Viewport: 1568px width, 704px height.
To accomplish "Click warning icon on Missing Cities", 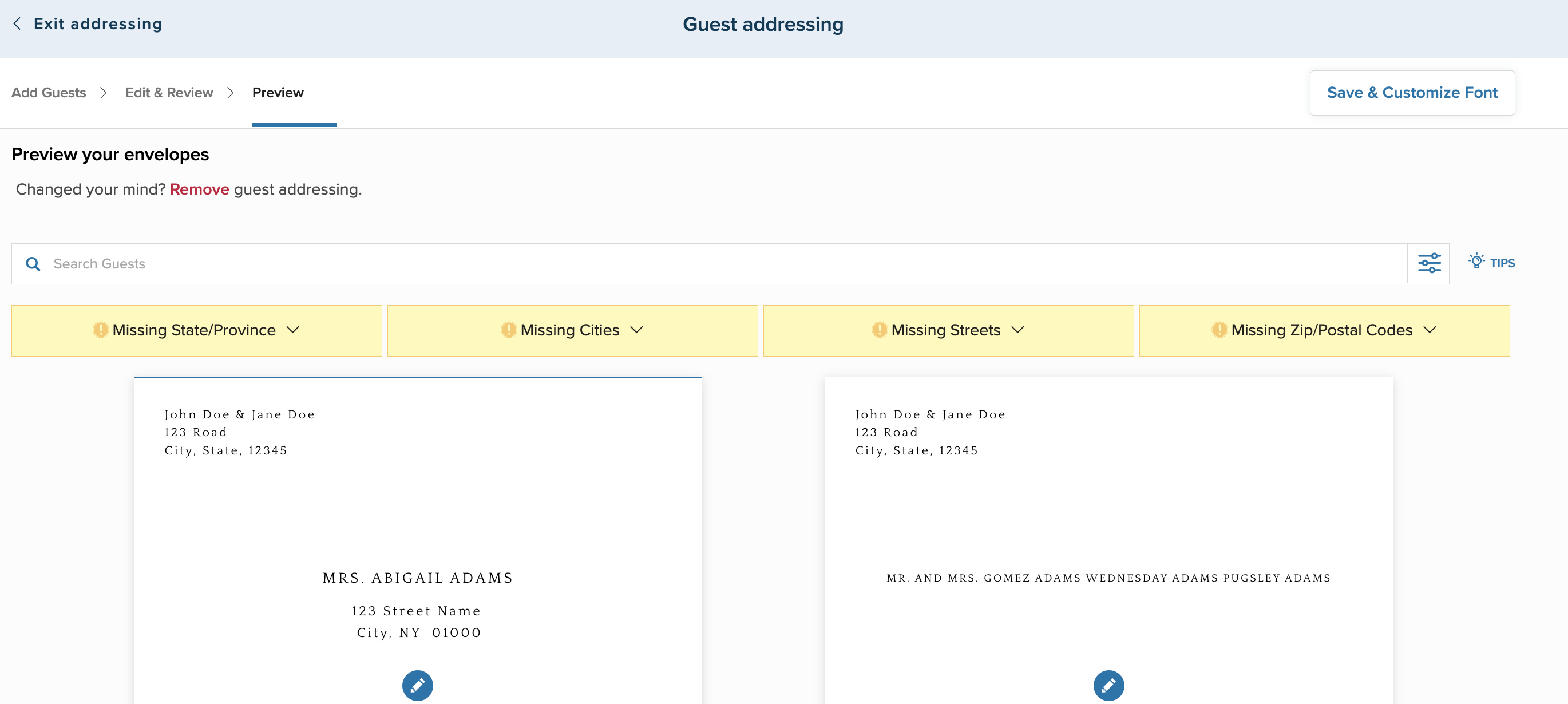I will (508, 330).
